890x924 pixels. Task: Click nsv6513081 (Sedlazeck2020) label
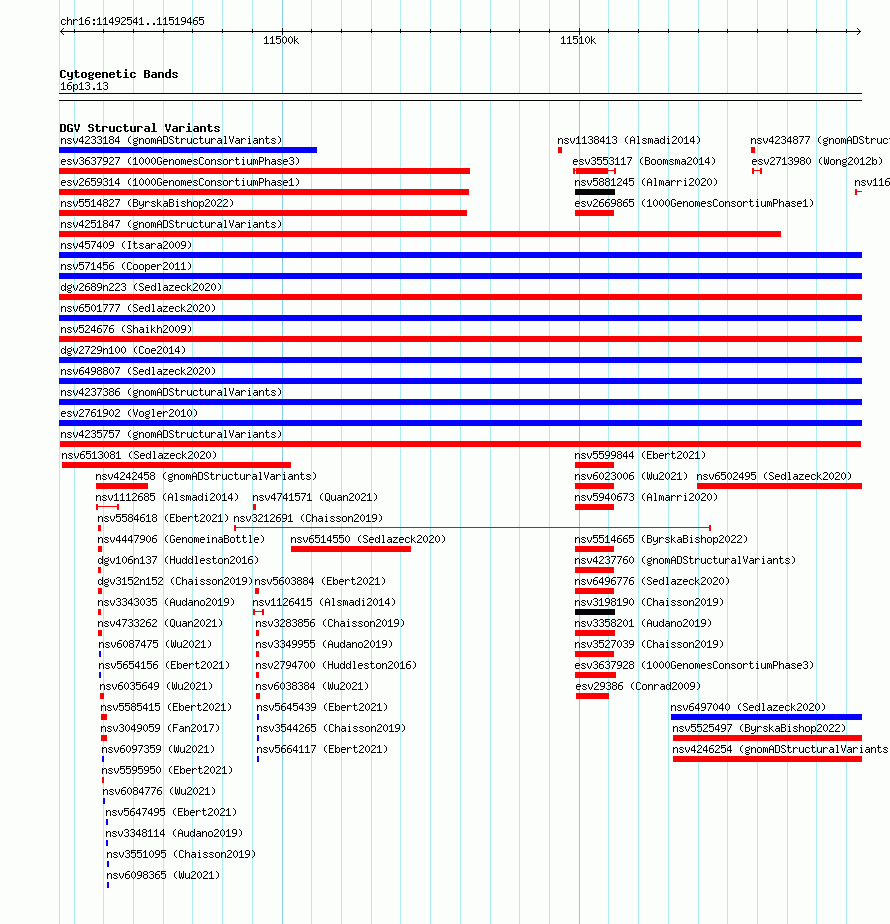(139, 456)
